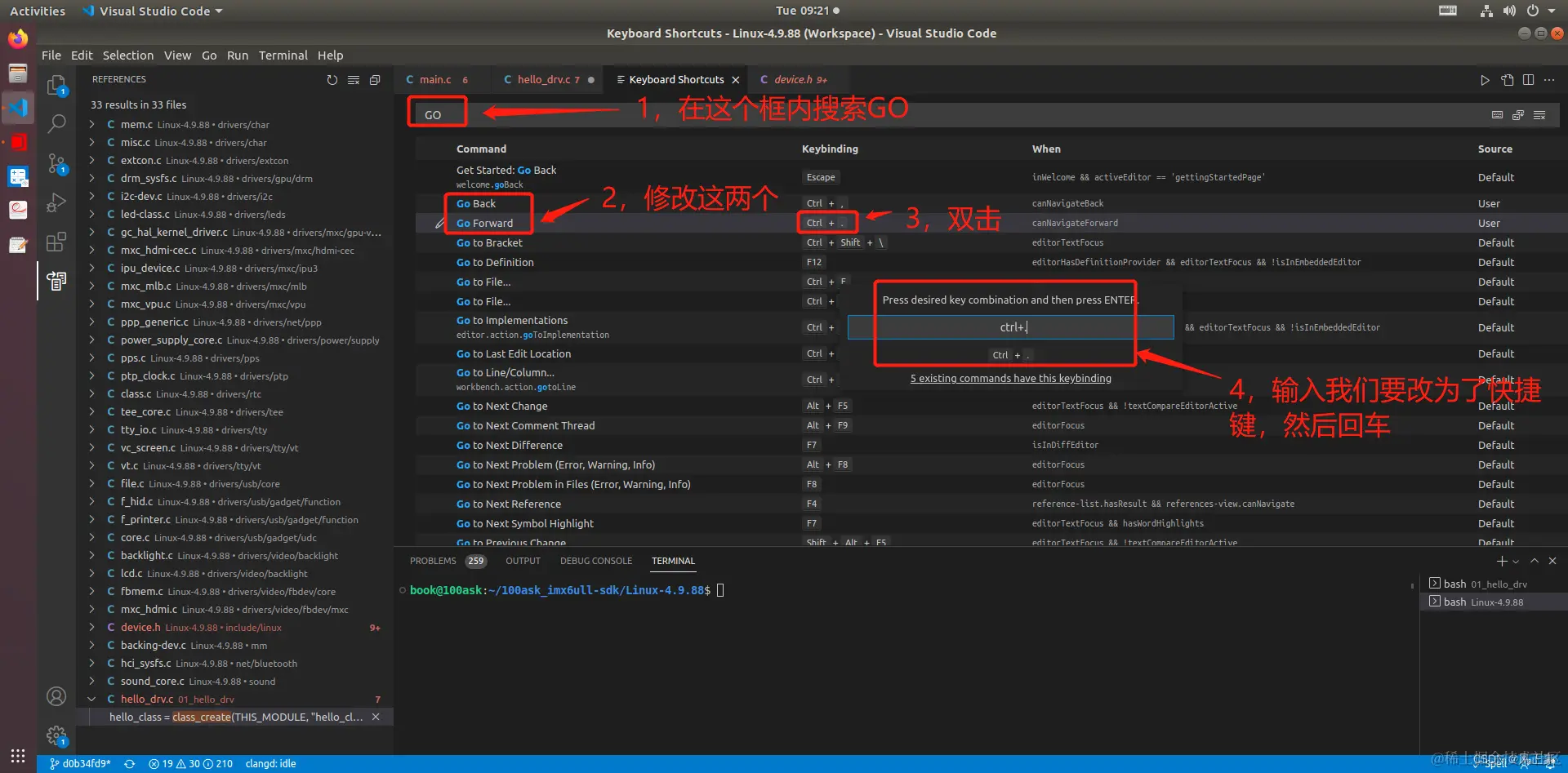
Task: Show the Problems panel tab
Action: [x=448, y=561]
